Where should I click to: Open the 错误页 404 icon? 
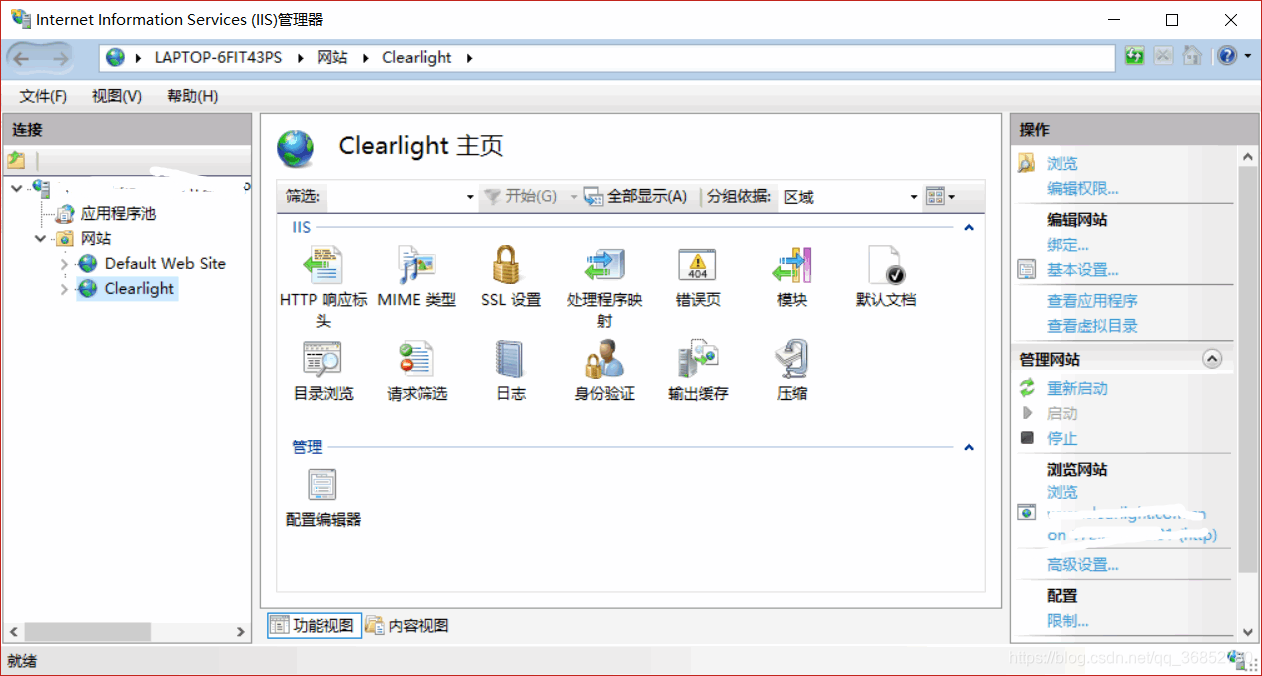698,266
